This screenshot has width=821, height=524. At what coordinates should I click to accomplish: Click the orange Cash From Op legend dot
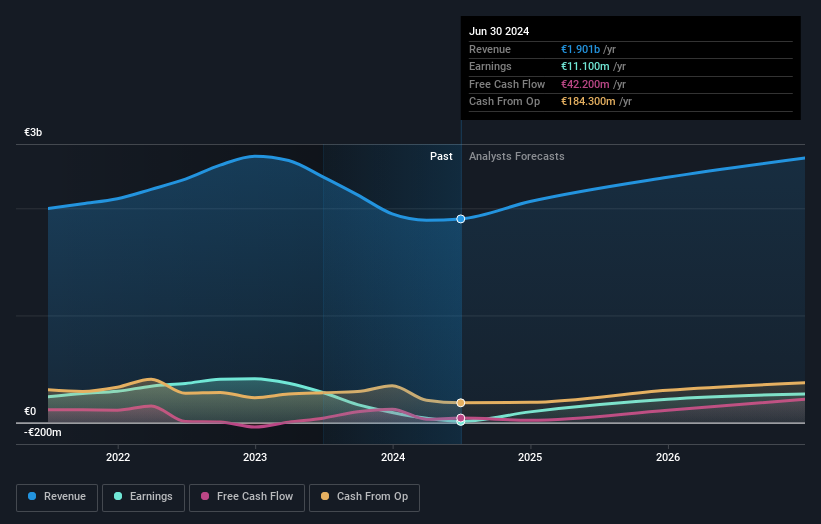coord(325,496)
